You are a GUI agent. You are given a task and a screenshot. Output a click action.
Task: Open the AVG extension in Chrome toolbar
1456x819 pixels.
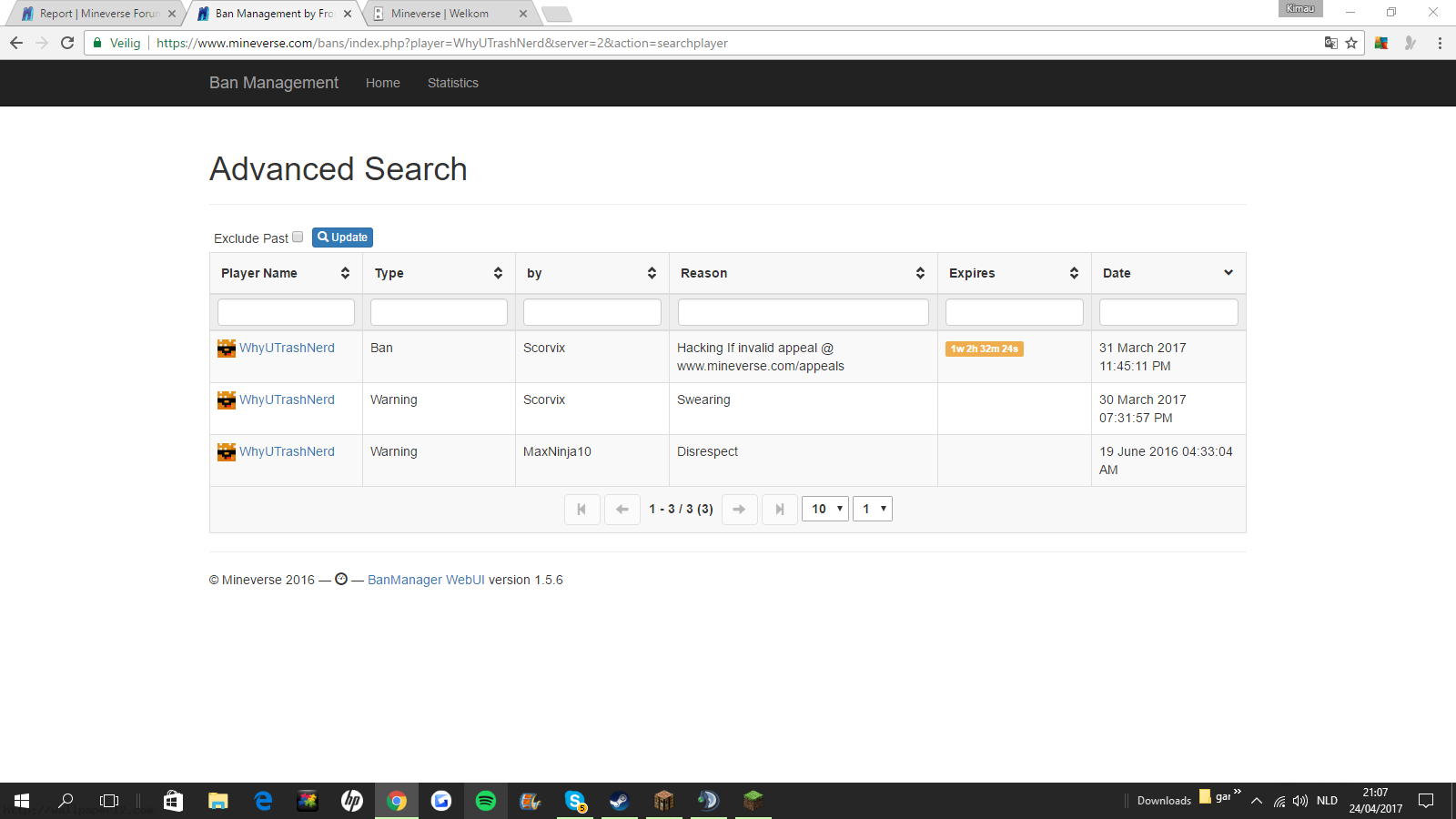pos(1381,43)
